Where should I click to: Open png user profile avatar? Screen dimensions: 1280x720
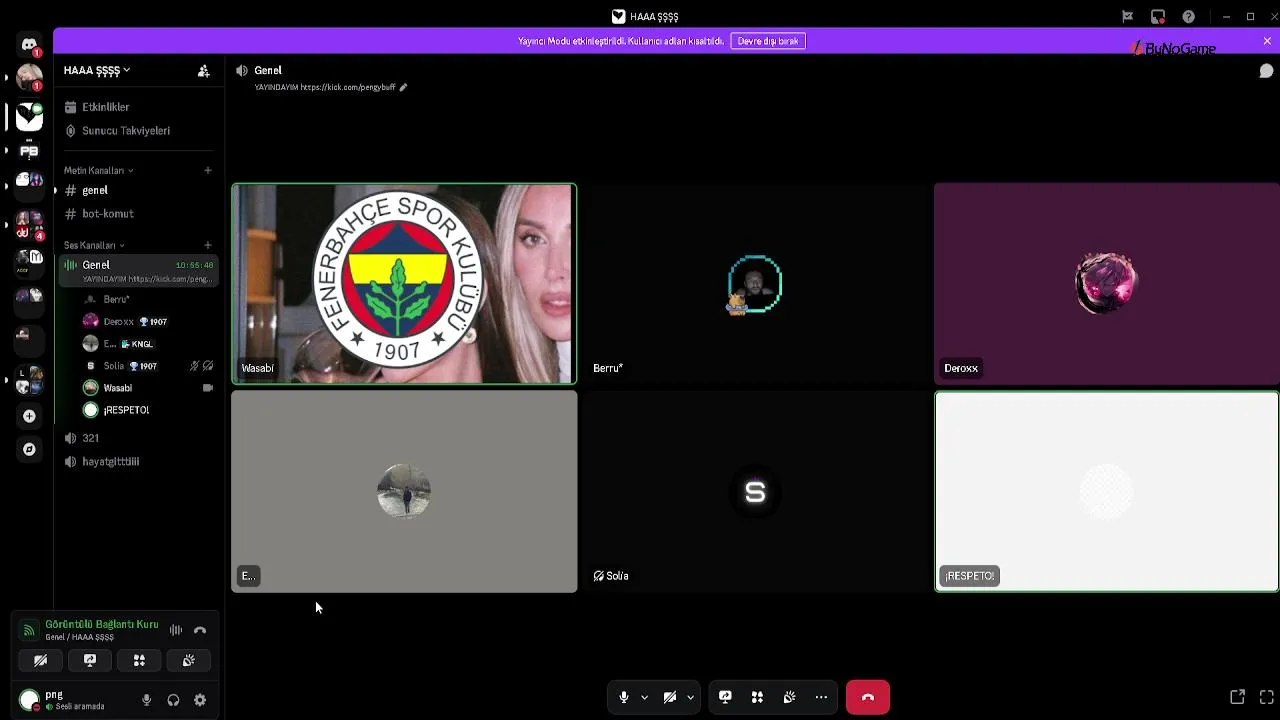point(29,700)
